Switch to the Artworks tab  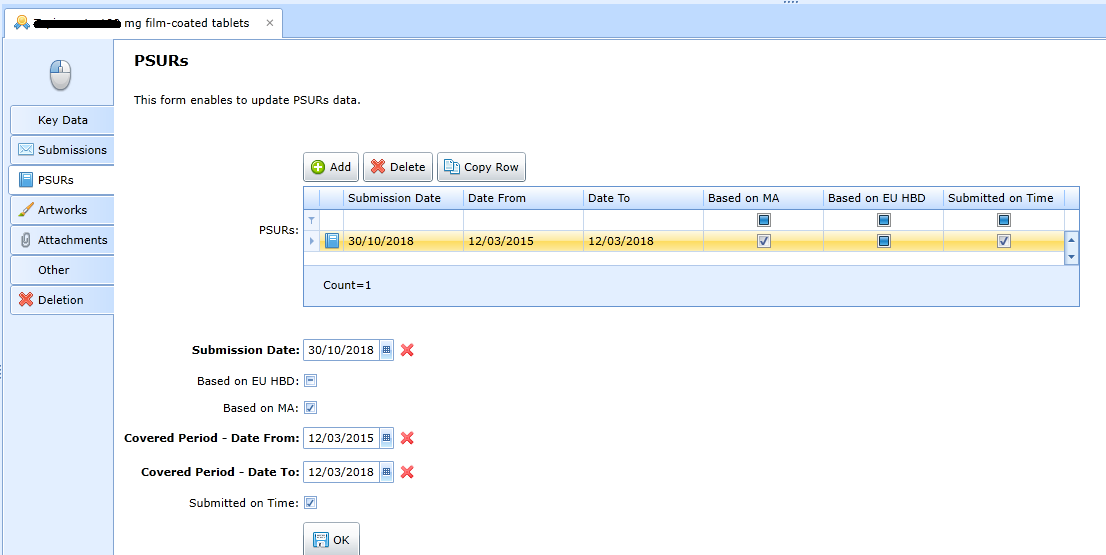click(62, 210)
